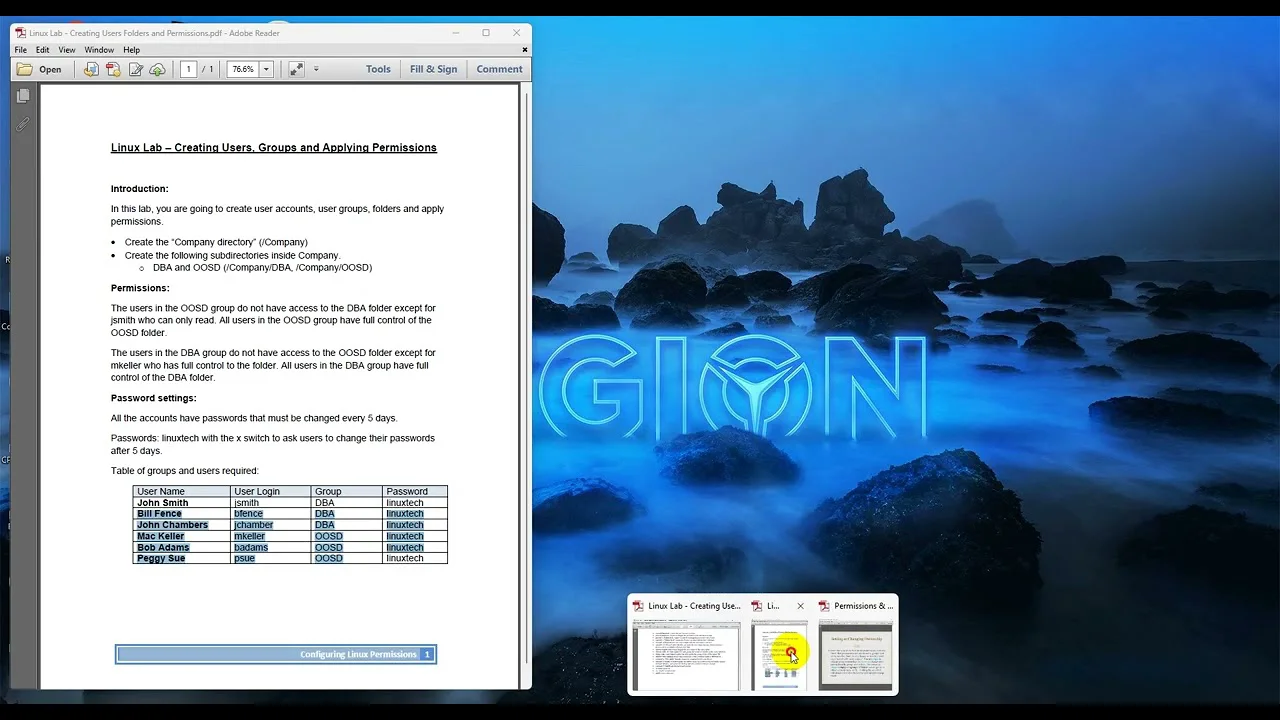This screenshot has width=1280, height=720.
Task: Click the Adobe Reader icon in title bar
Action: click(x=20, y=33)
